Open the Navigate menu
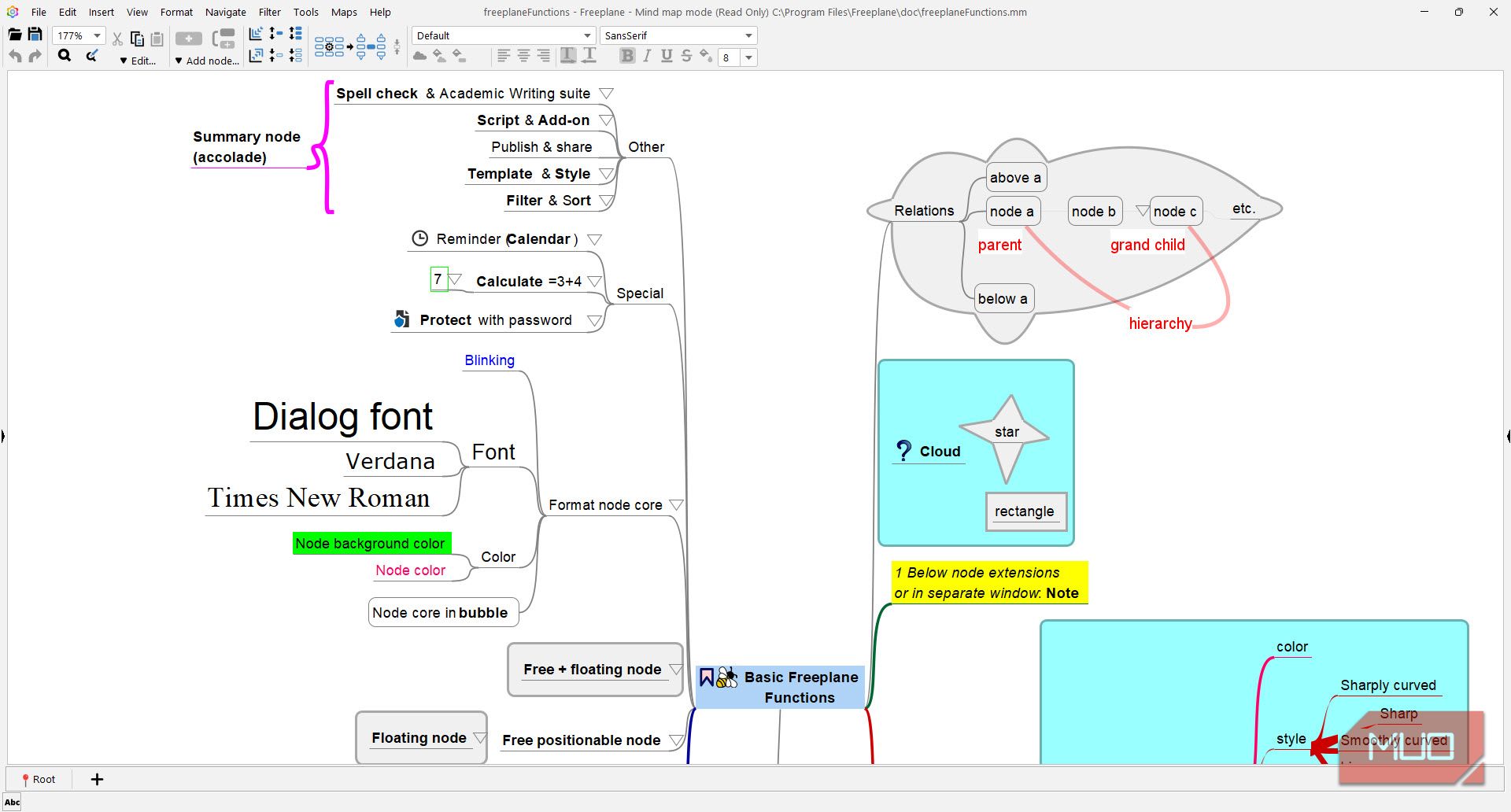1511x812 pixels. [x=225, y=12]
